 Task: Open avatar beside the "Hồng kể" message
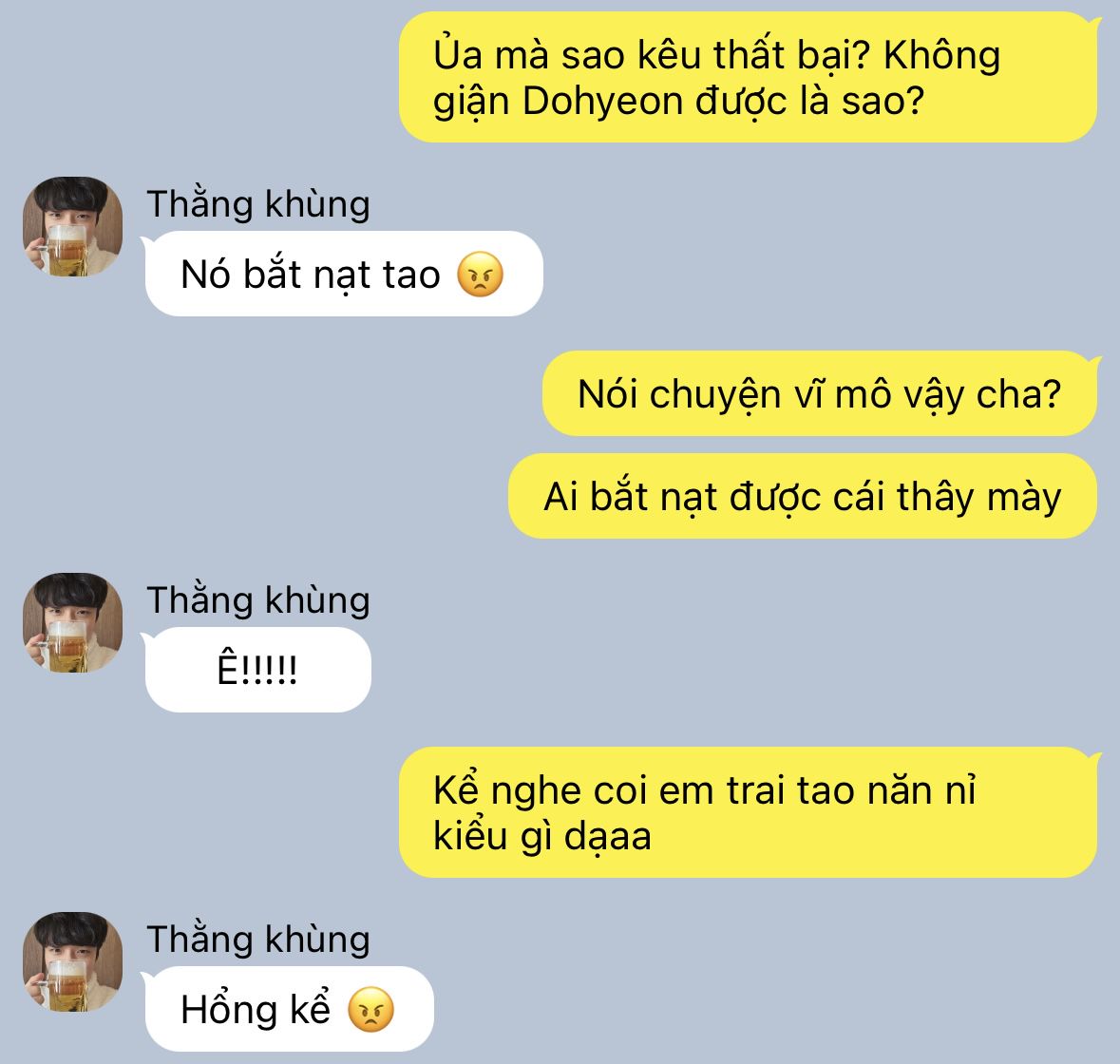tap(73, 962)
